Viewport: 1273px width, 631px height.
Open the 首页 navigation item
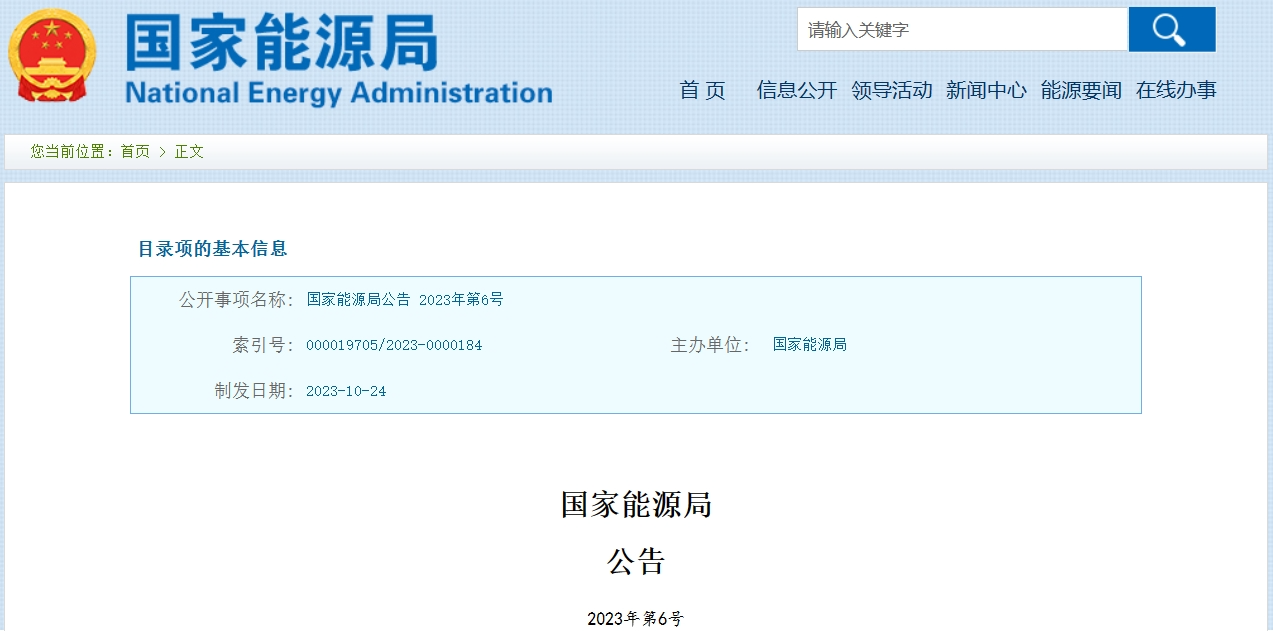(703, 90)
